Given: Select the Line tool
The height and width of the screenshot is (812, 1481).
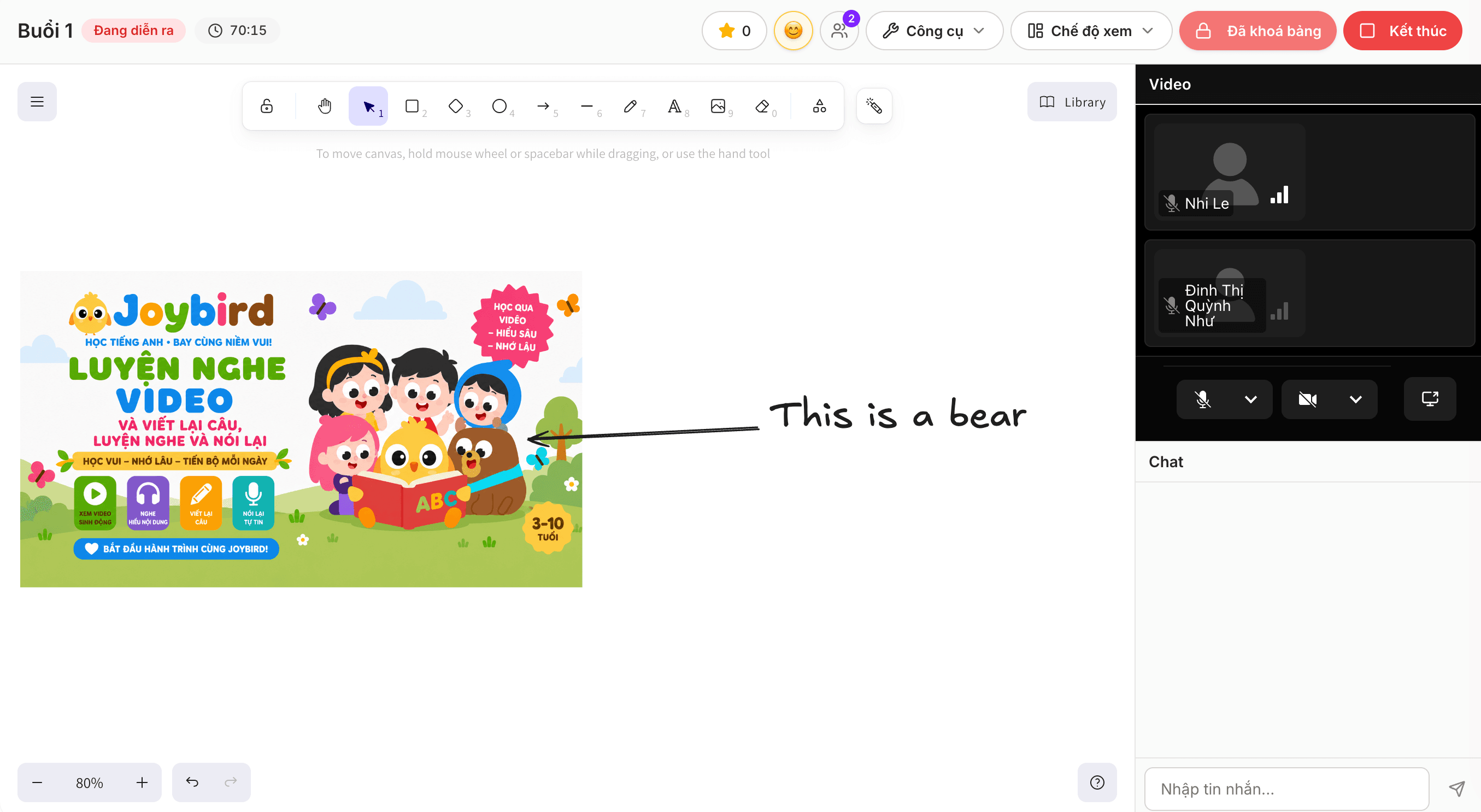Looking at the screenshot, I should click(587, 106).
